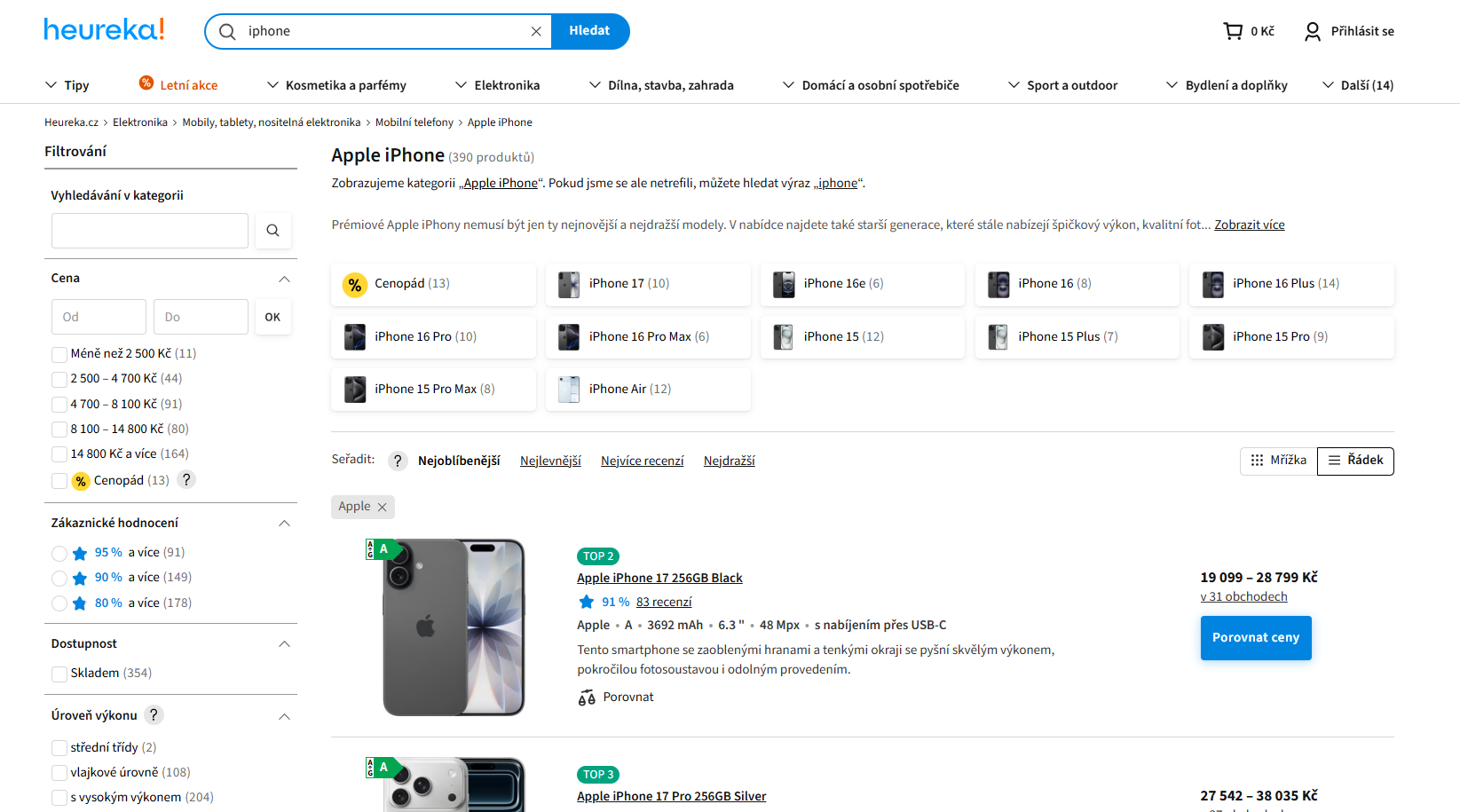The width and height of the screenshot is (1460, 812).
Task: Switch to Mřížka grid view
Action: click(x=1279, y=461)
